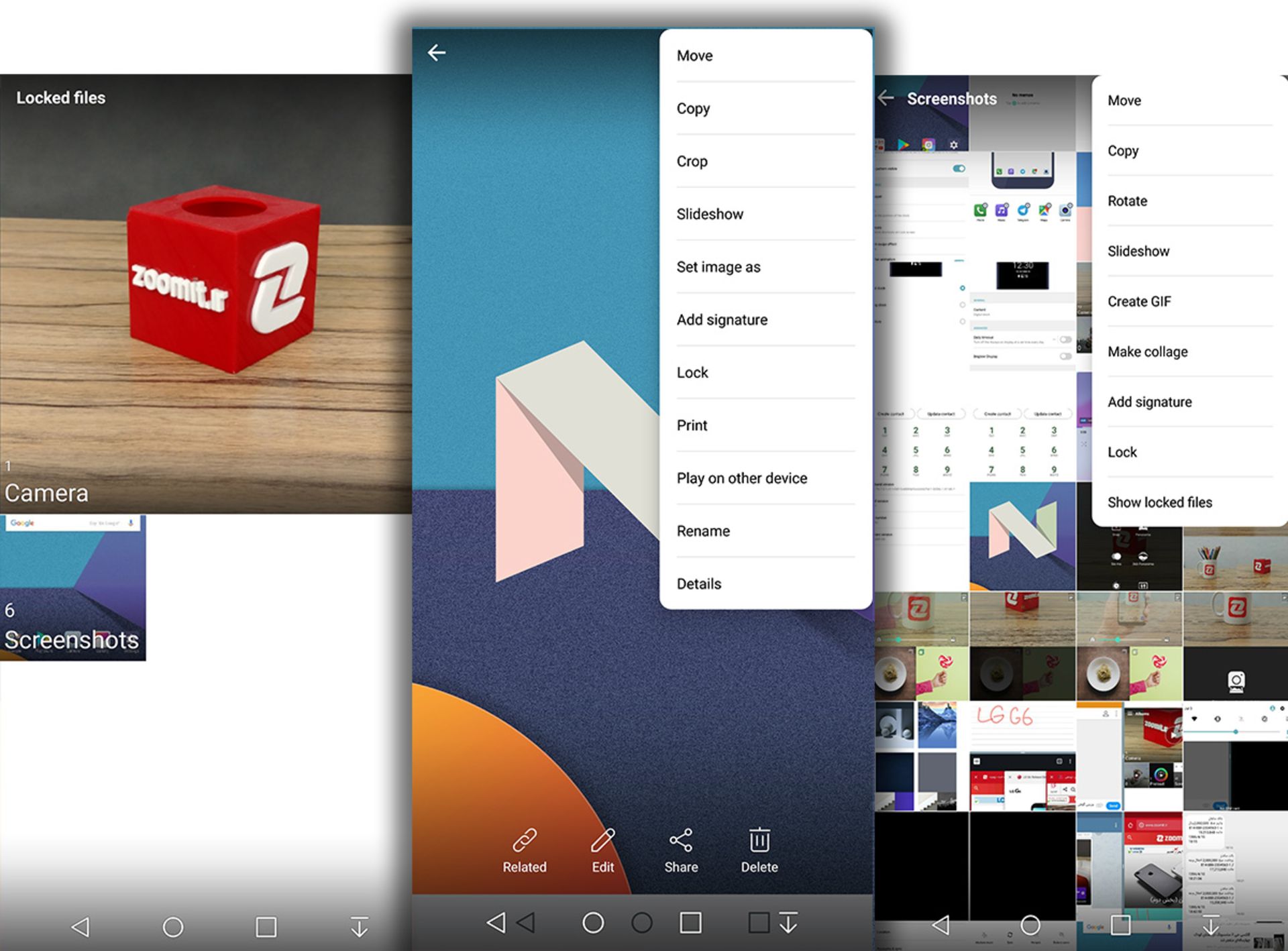Open the pencil cup photo thumbnail
The height and width of the screenshot is (951, 1288).
[1235, 558]
